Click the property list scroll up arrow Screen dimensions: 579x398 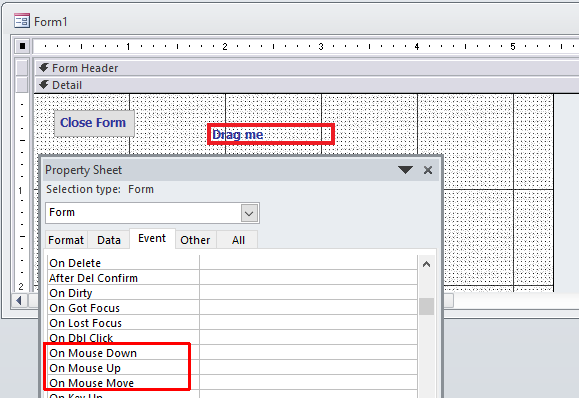point(426,264)
